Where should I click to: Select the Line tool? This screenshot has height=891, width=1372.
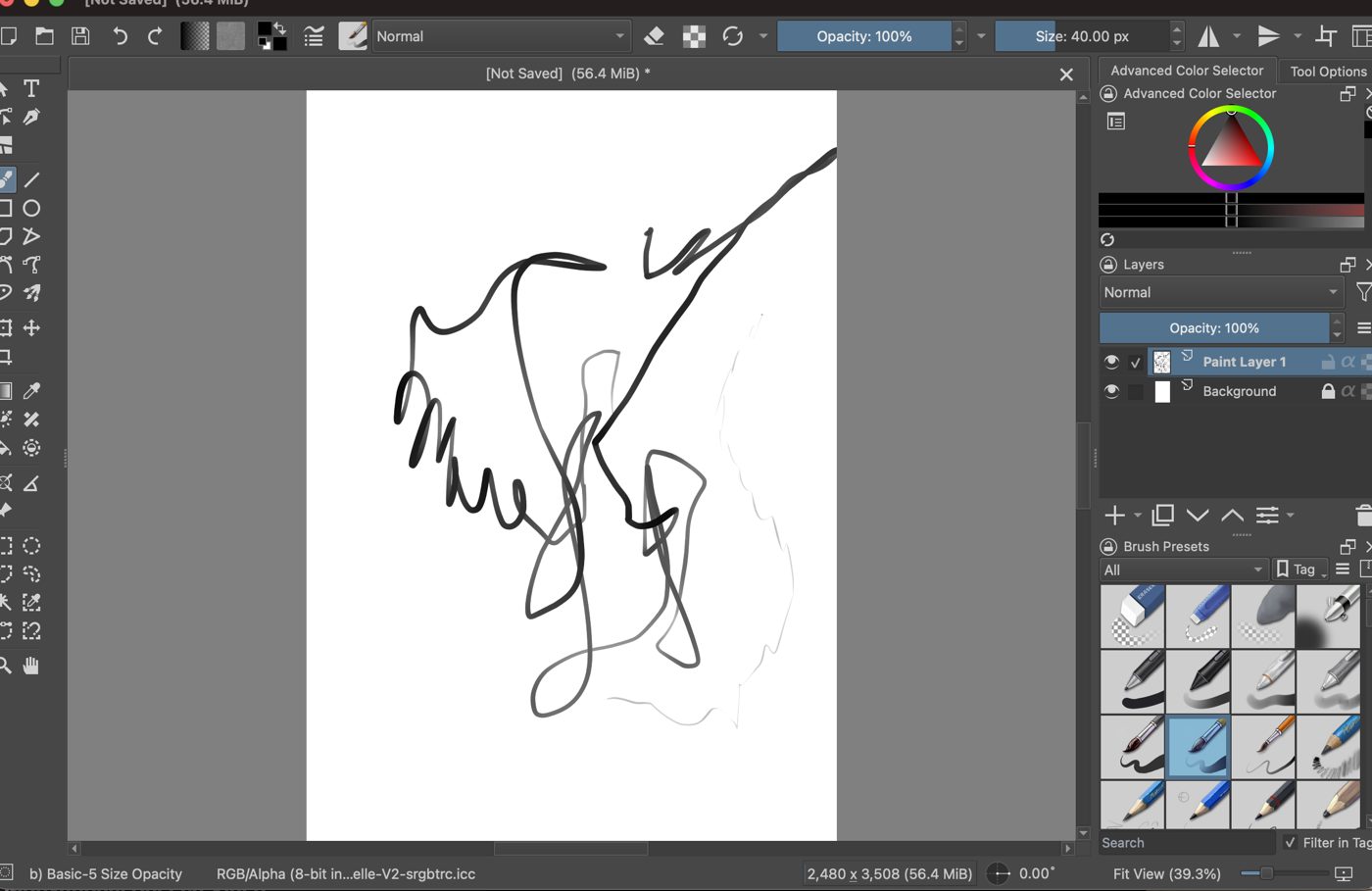(x=31, y=179)
